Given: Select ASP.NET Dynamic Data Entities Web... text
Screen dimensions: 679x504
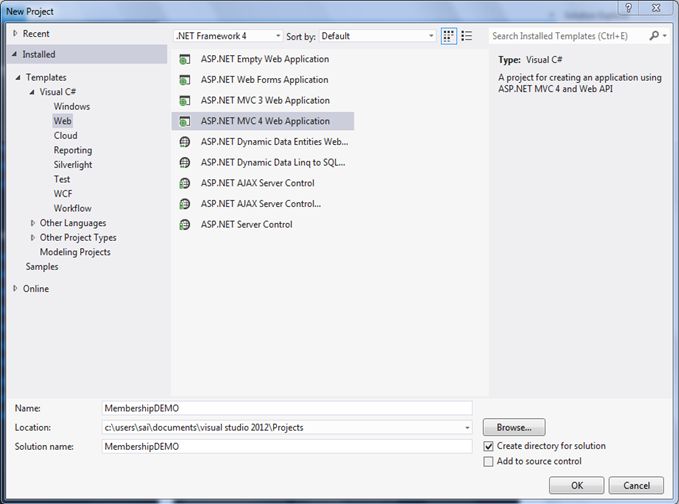Looking at the screenshot, I should pyautogui.click(x=274, y=142).
